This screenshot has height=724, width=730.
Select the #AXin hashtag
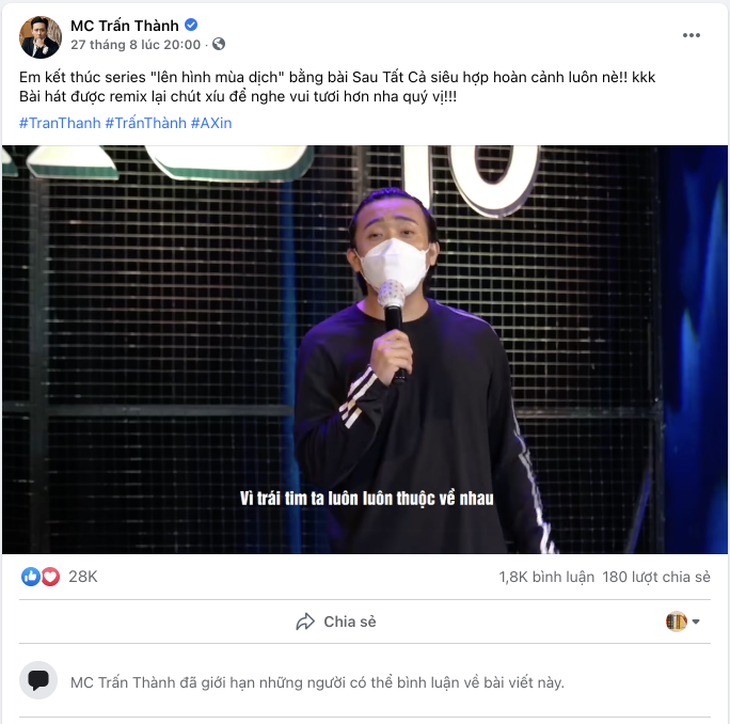coord(210,123)
